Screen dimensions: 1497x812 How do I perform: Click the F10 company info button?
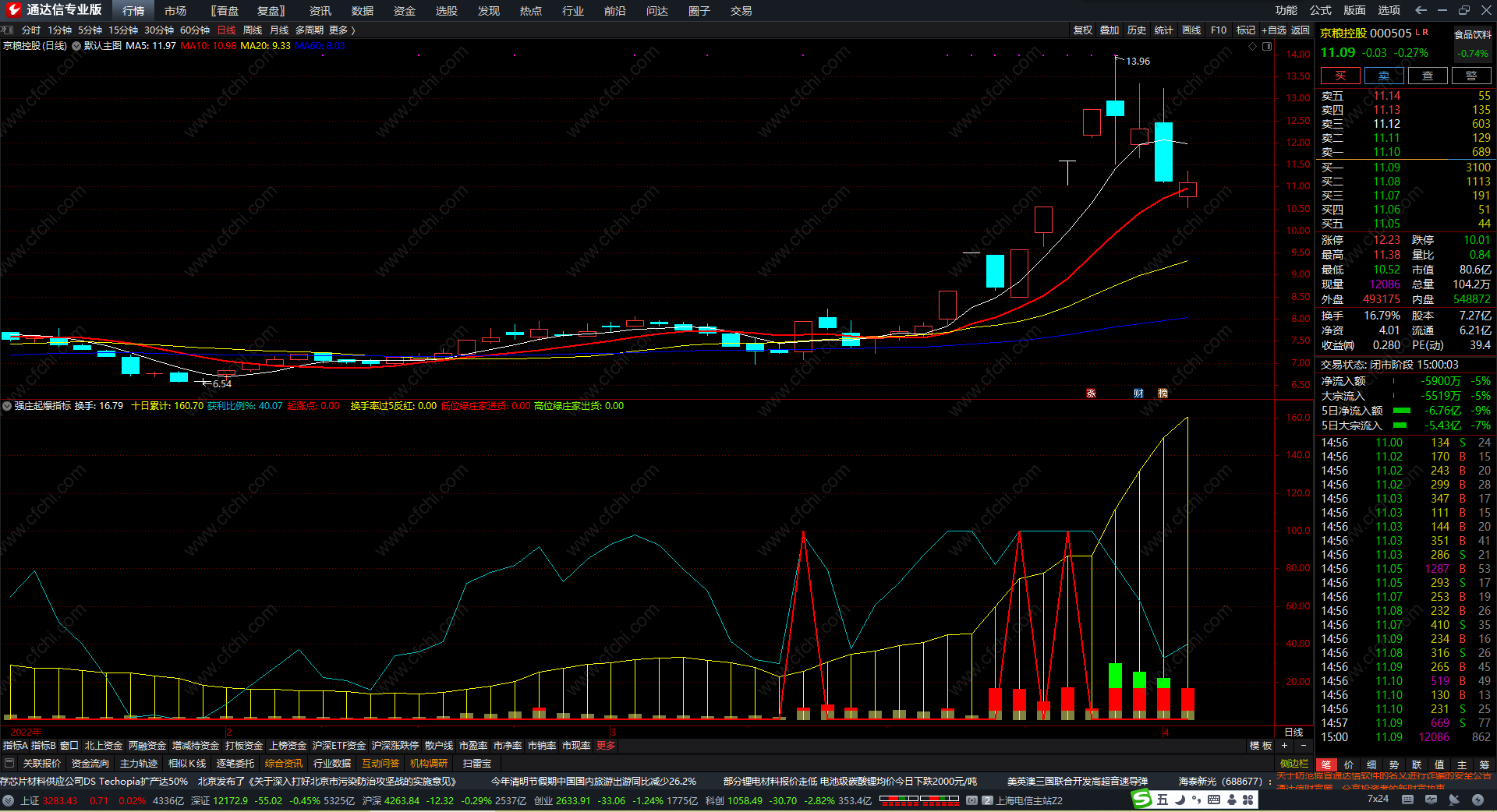point(1219,30)
